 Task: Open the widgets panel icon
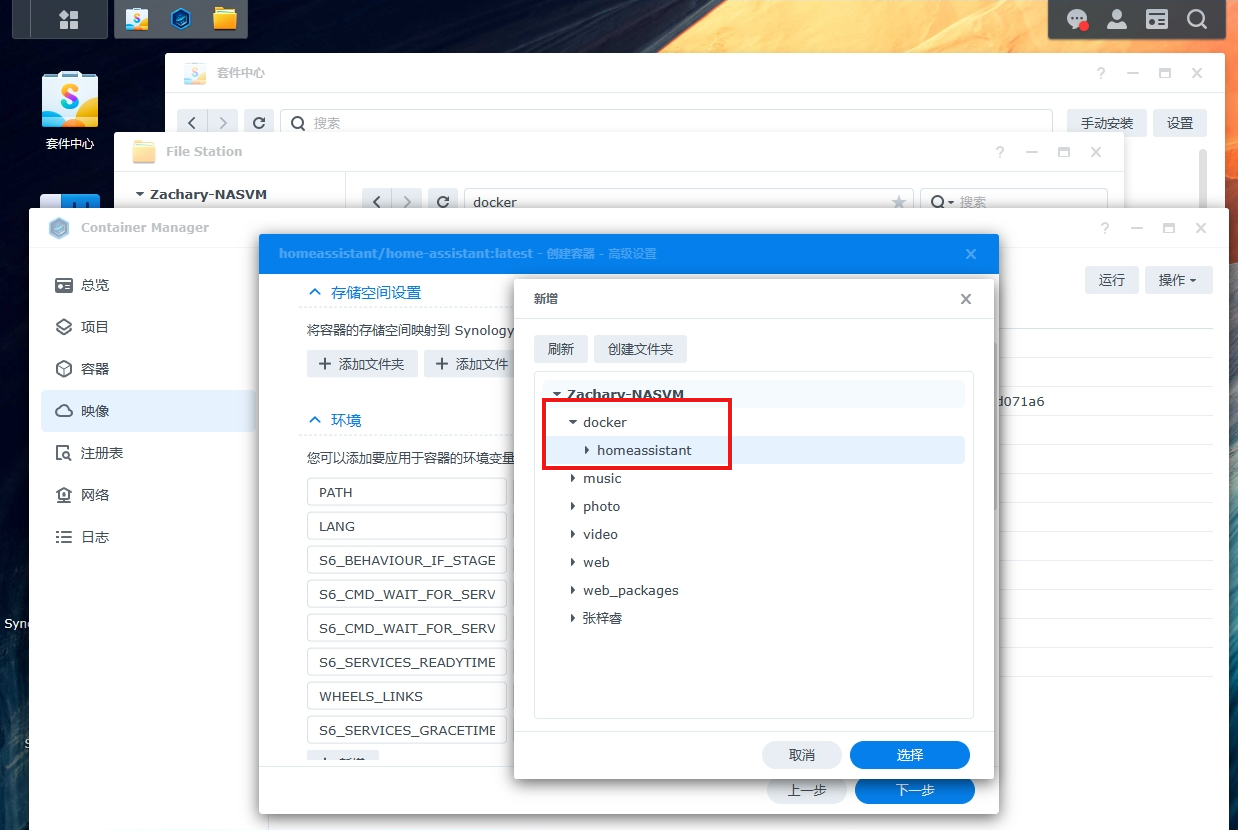pos(1157,19)
